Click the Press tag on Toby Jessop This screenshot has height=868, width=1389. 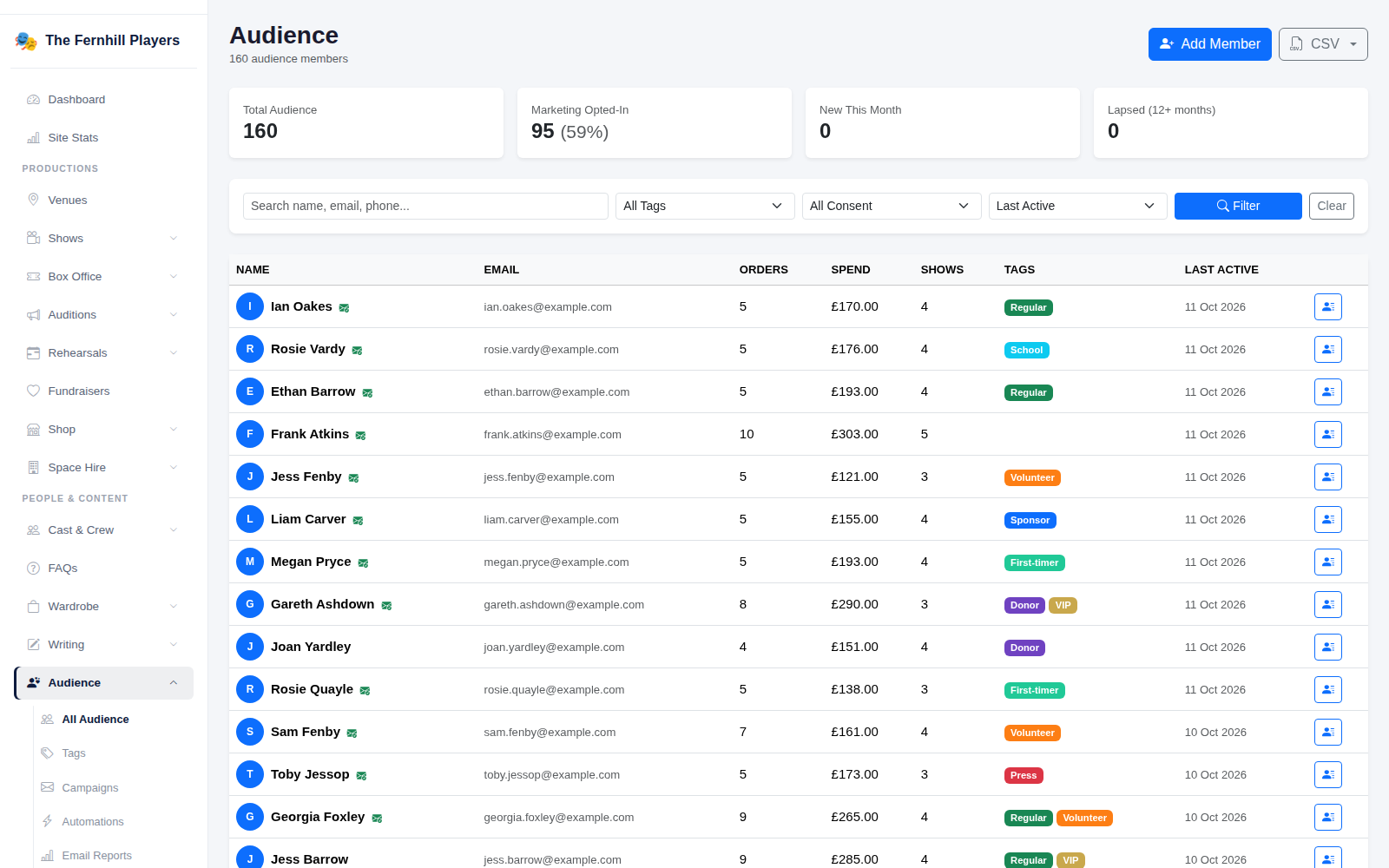(1024, 775)
